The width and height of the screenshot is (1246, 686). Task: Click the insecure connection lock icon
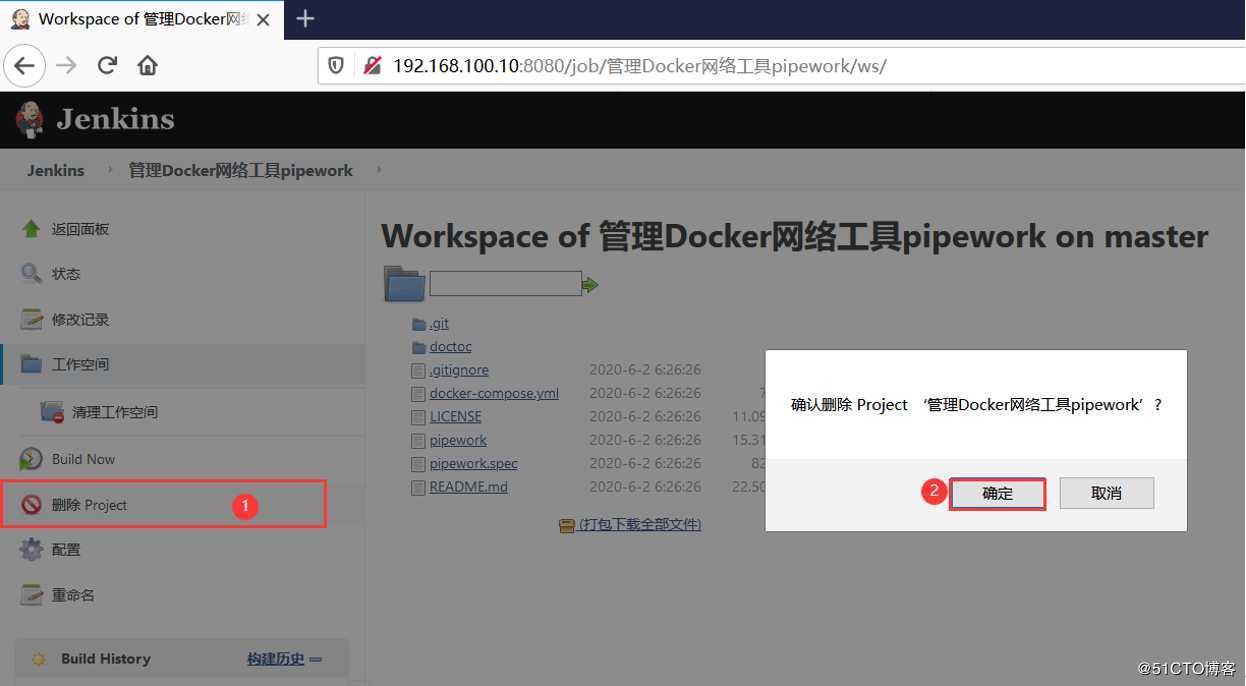click(x=372, y=66)
